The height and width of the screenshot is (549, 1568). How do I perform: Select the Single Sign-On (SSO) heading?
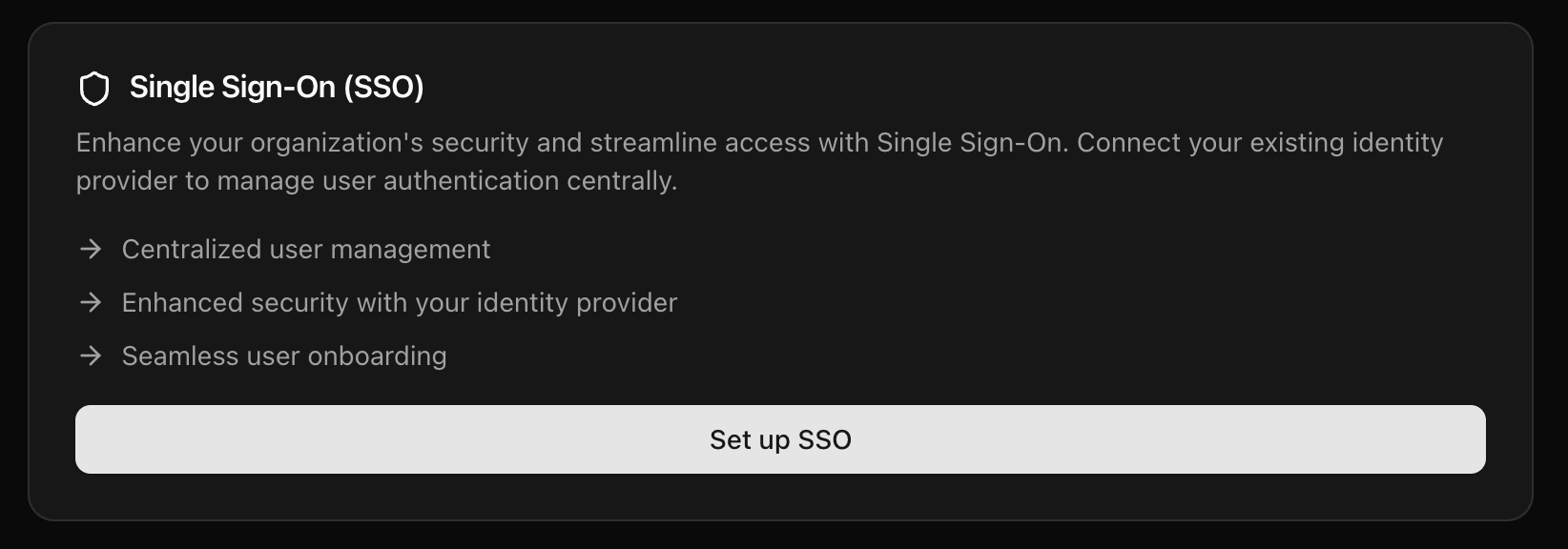pos(277,88)
